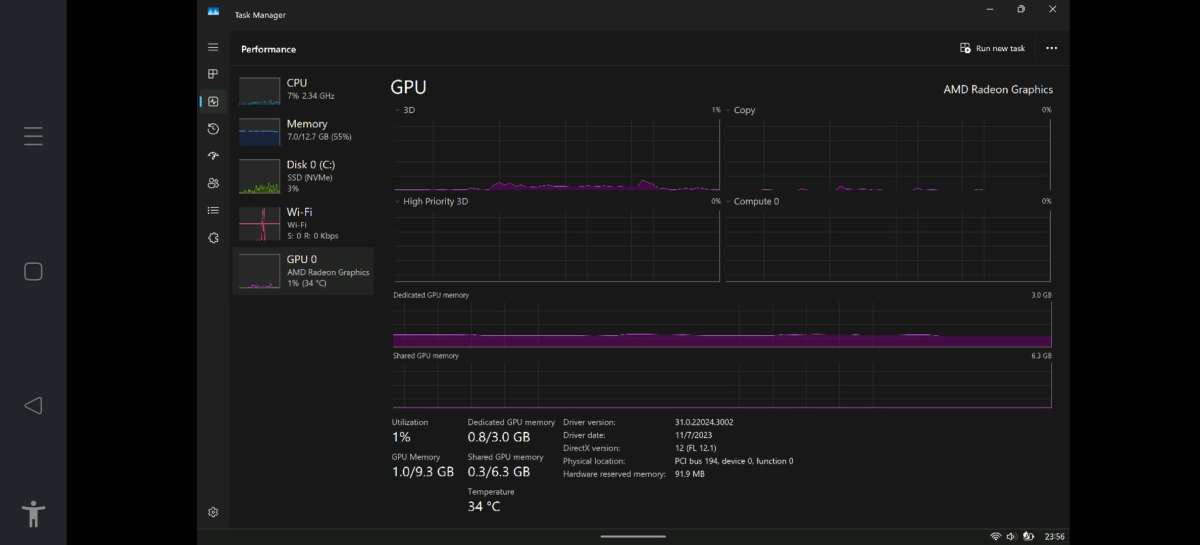Viewport: 1200px width, 545px height.
Task: Open Wi-Fi icon in taskbar tray
Action: point(995,537)
